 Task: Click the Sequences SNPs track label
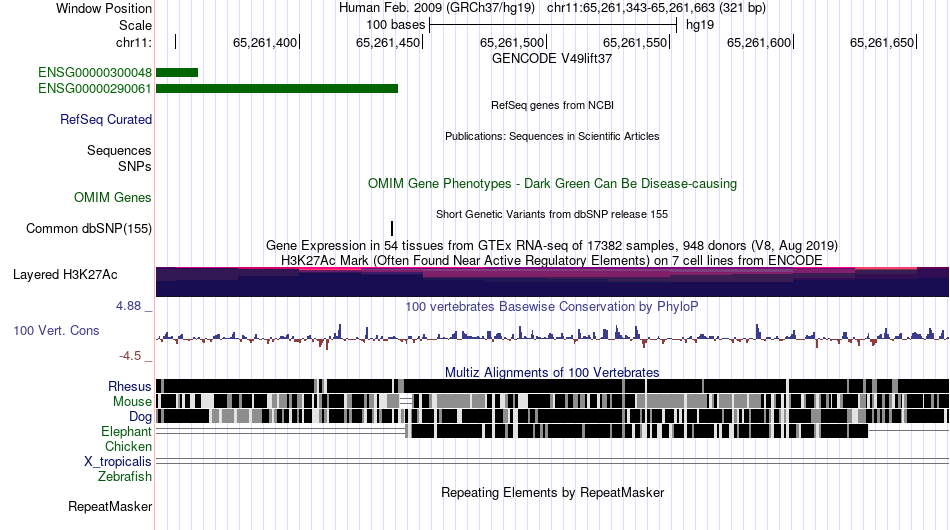pyautogui.click(x=119, y=158)
